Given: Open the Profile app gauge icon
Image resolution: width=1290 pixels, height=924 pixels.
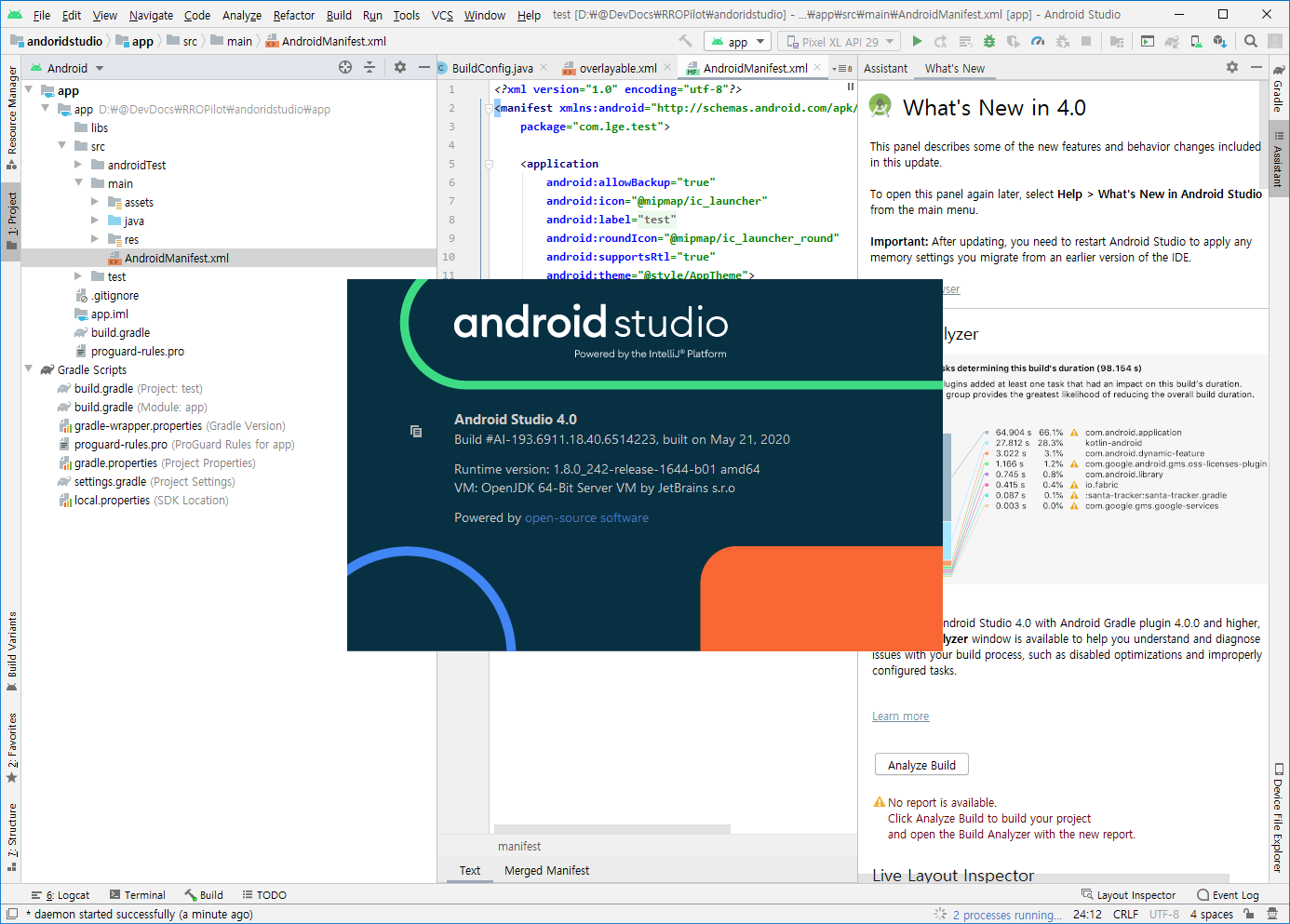Looking at the screenshot, I should tap(1038, 41).
